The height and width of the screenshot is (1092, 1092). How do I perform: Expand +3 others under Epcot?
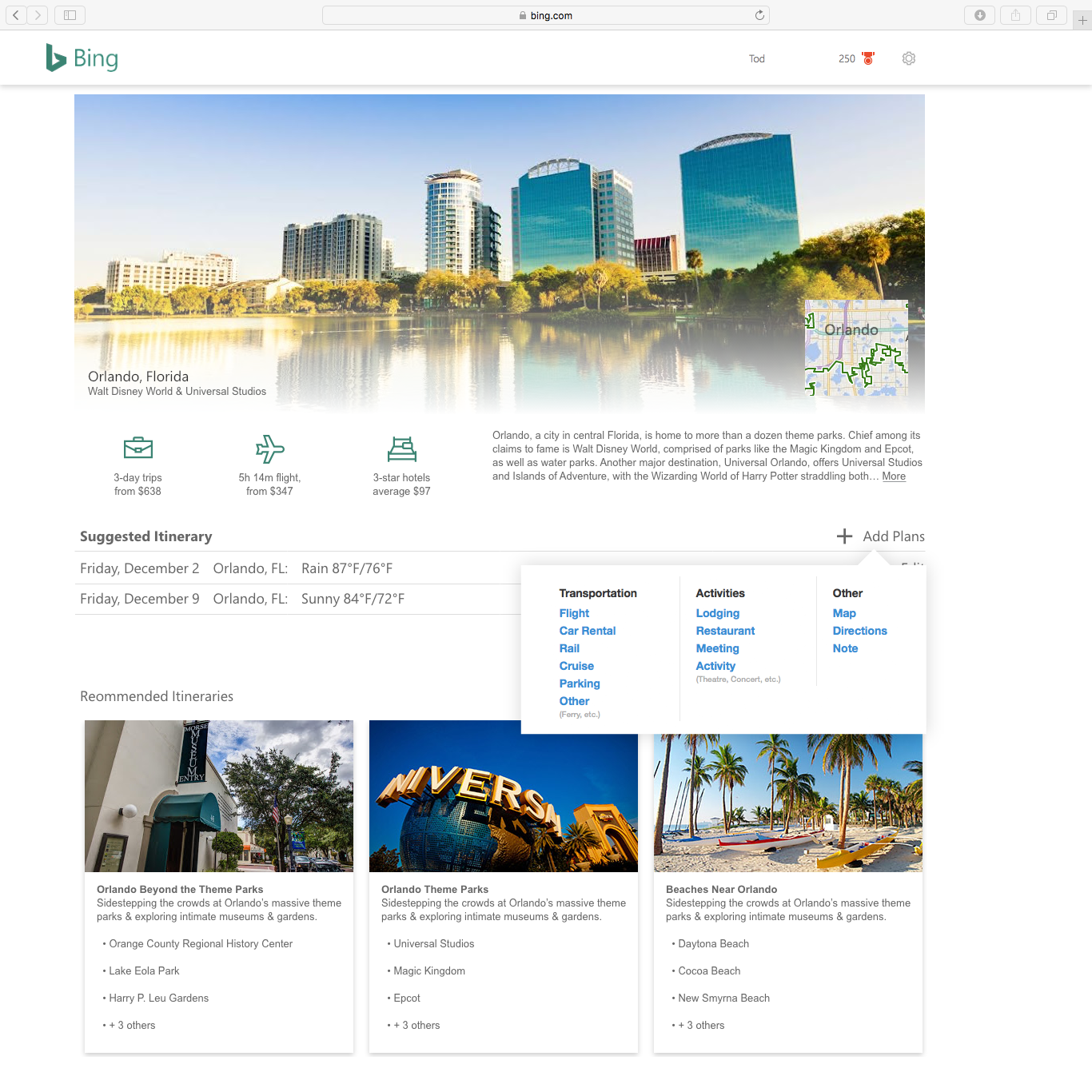[x=416, y=1026]
